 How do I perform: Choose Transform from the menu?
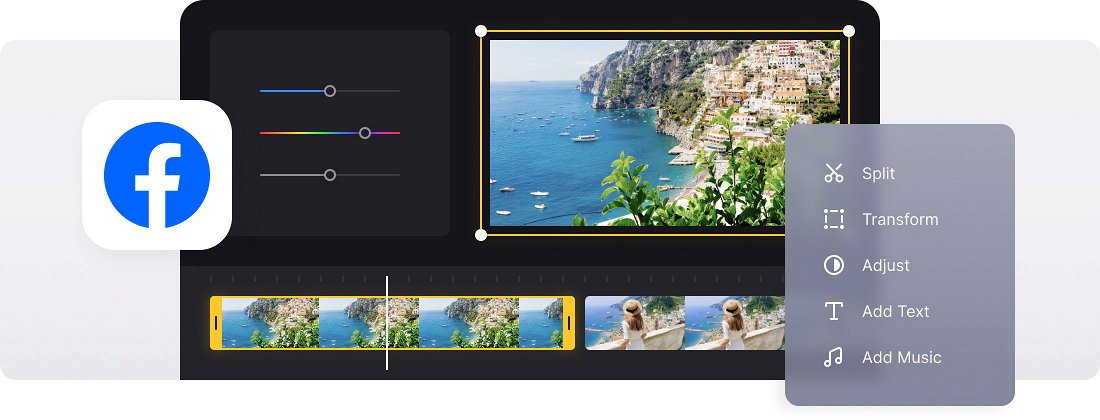[x=900, y=219]
